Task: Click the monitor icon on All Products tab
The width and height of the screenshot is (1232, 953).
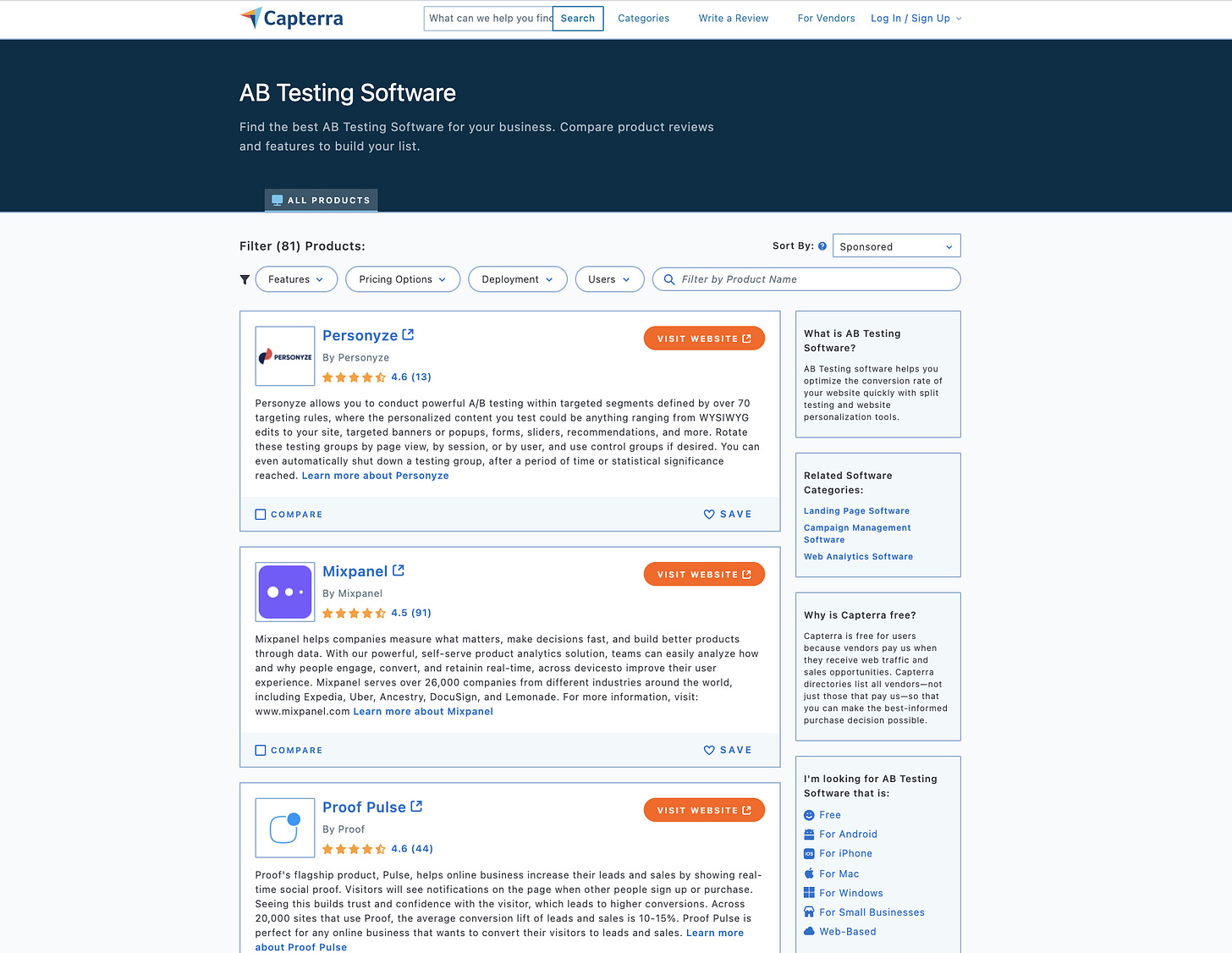Action: coord(277,201)
